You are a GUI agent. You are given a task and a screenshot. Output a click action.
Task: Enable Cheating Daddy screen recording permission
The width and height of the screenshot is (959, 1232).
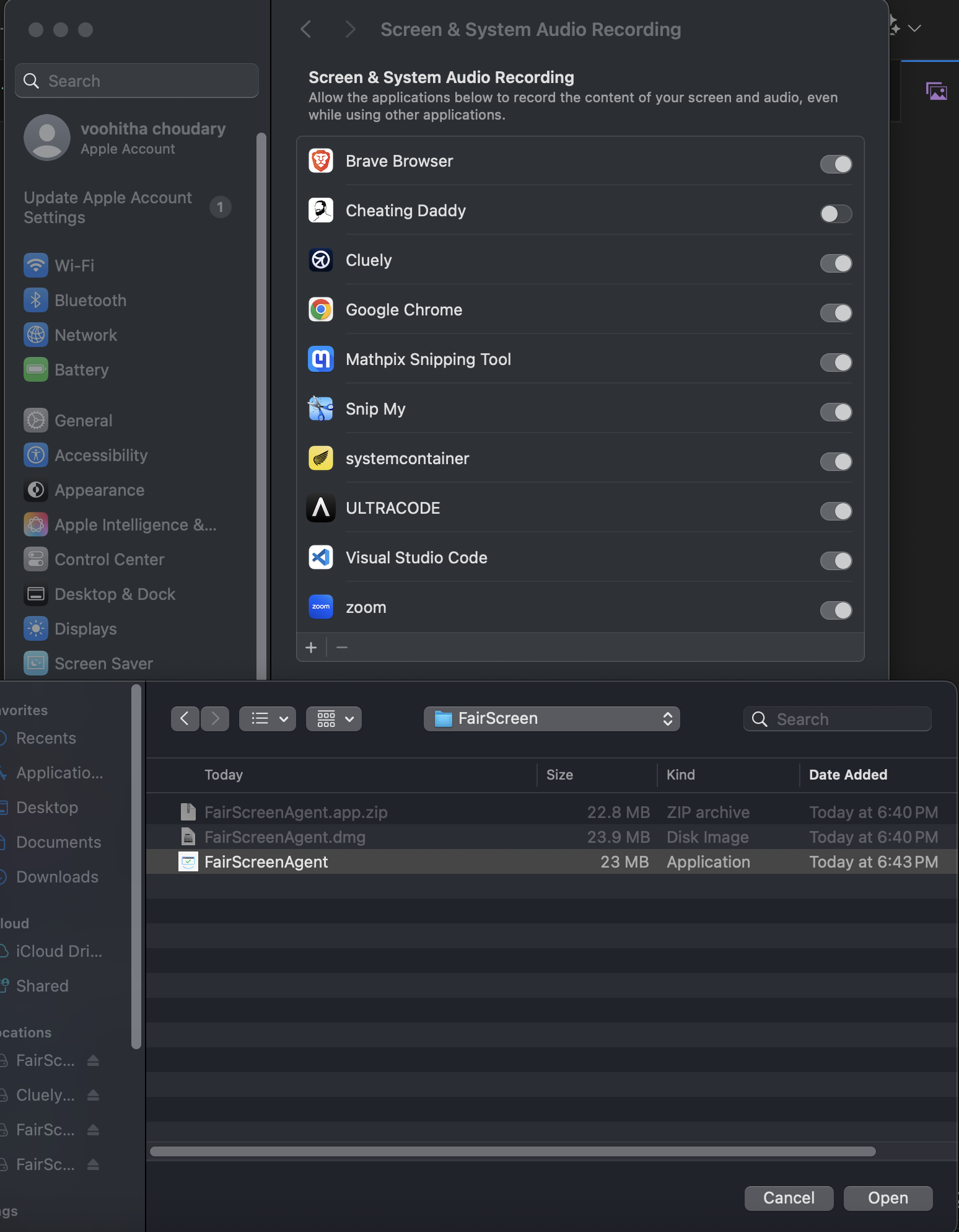pos(836,214)
